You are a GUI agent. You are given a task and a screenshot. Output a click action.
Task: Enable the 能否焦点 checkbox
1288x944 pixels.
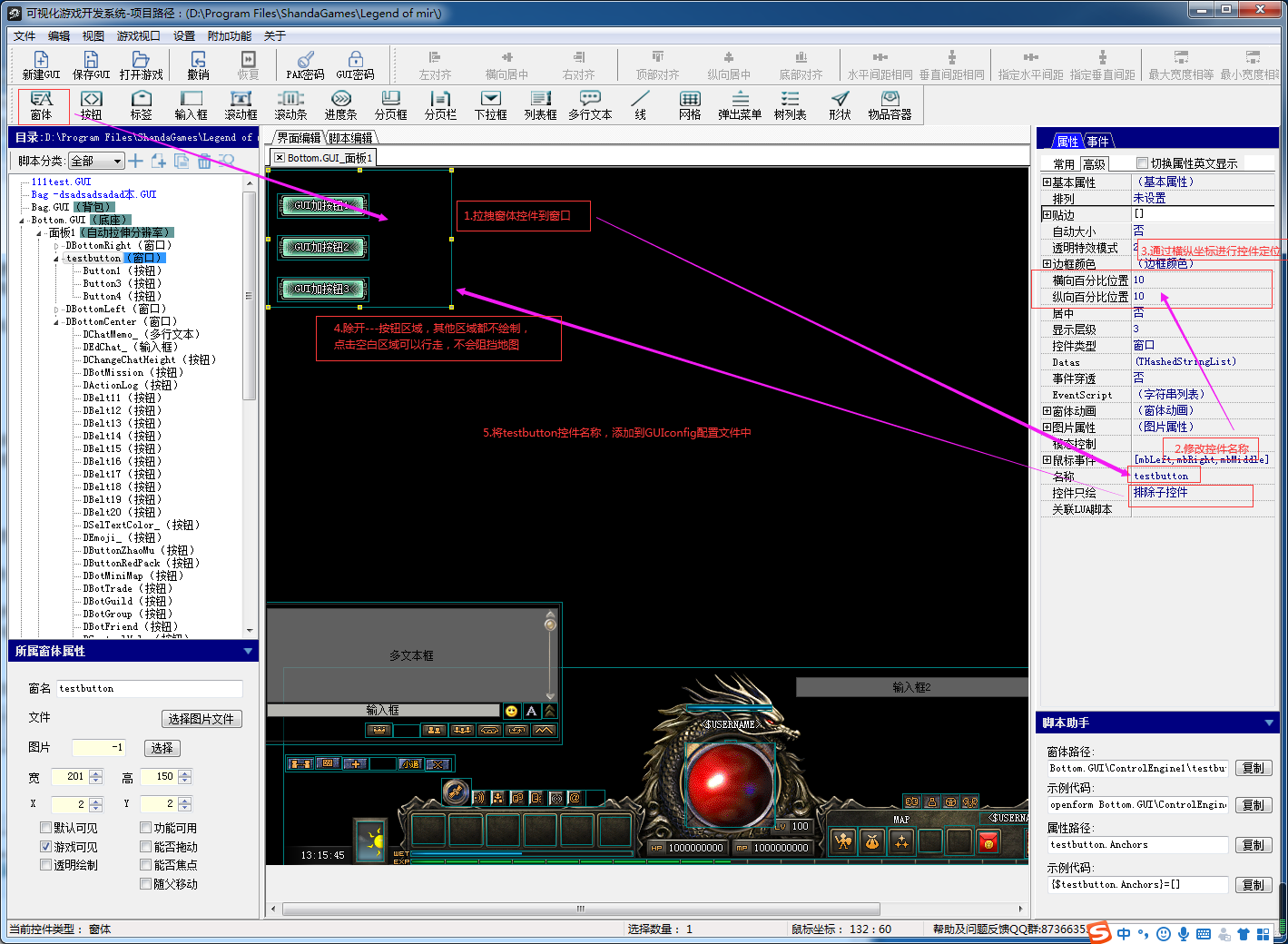[146, 865]
